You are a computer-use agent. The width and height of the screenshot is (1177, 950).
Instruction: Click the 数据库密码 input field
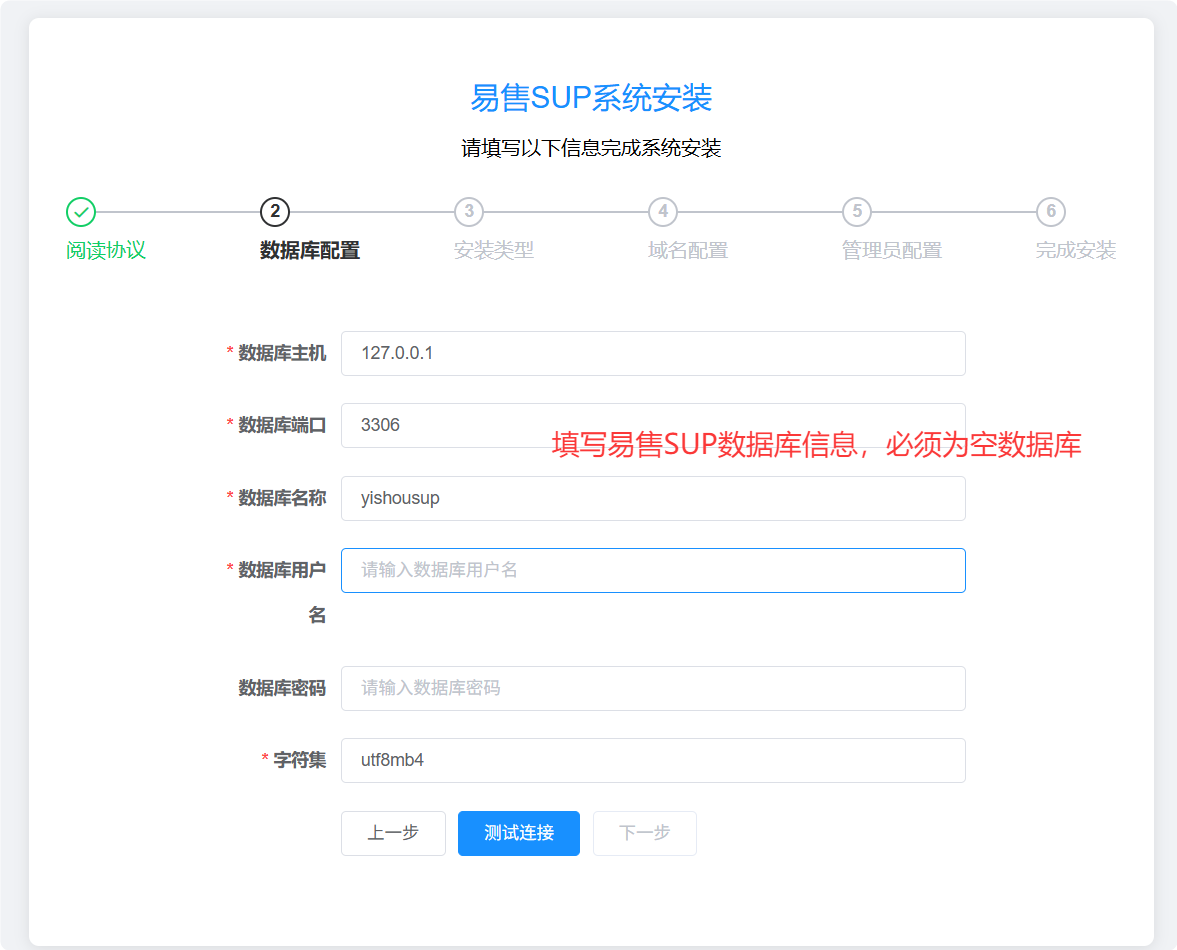pyautogui.click(x=653, y=688)
